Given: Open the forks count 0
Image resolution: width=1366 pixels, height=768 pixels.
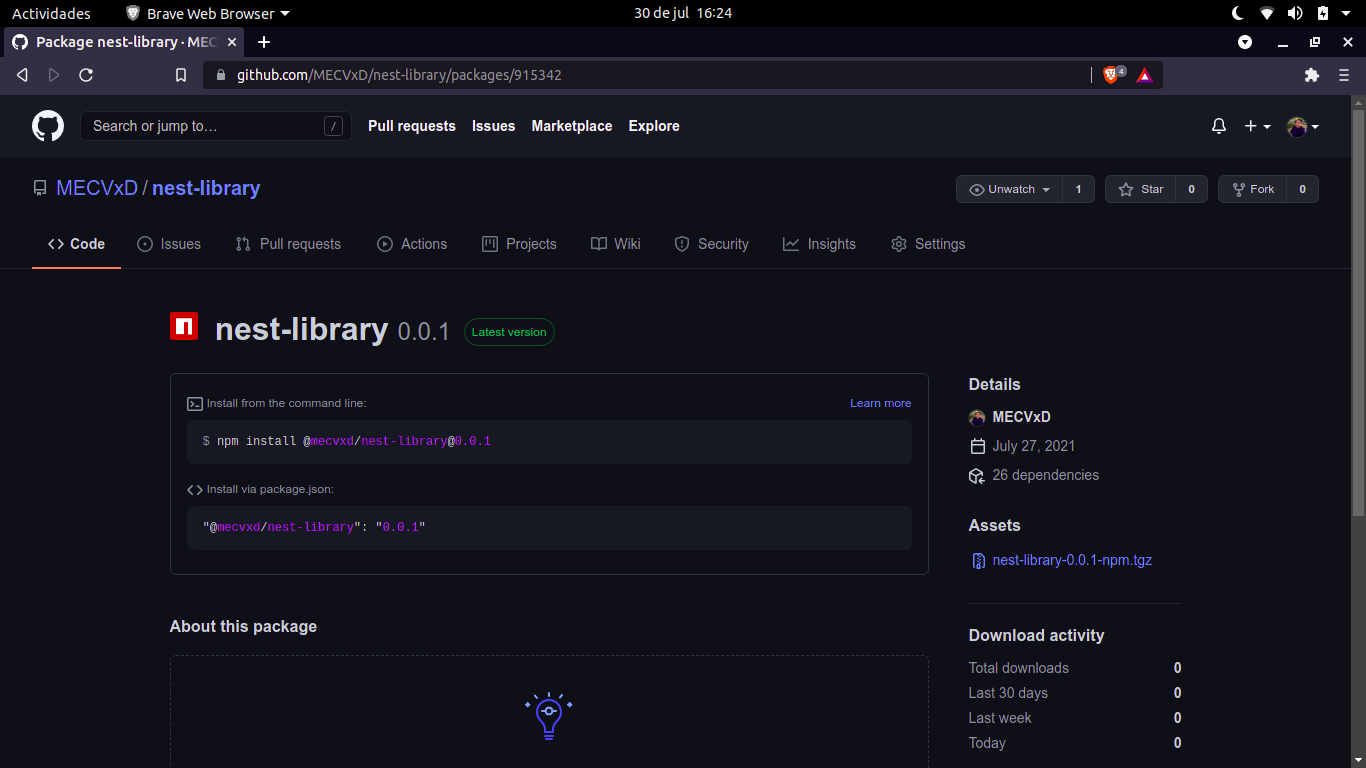Looking at the screenshot, I should [1302, 189].
